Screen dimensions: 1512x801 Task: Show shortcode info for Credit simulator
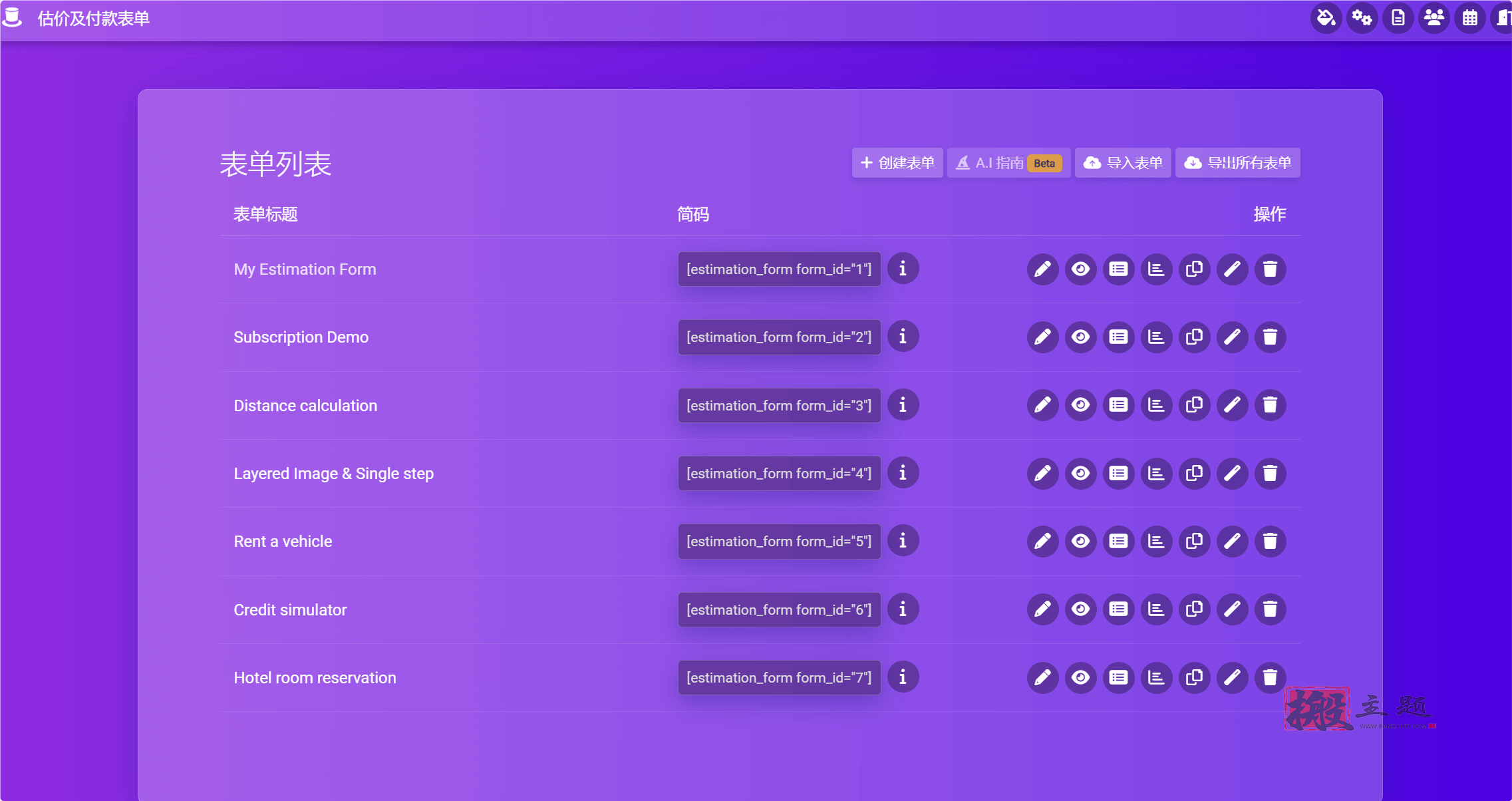pos(903,609)
